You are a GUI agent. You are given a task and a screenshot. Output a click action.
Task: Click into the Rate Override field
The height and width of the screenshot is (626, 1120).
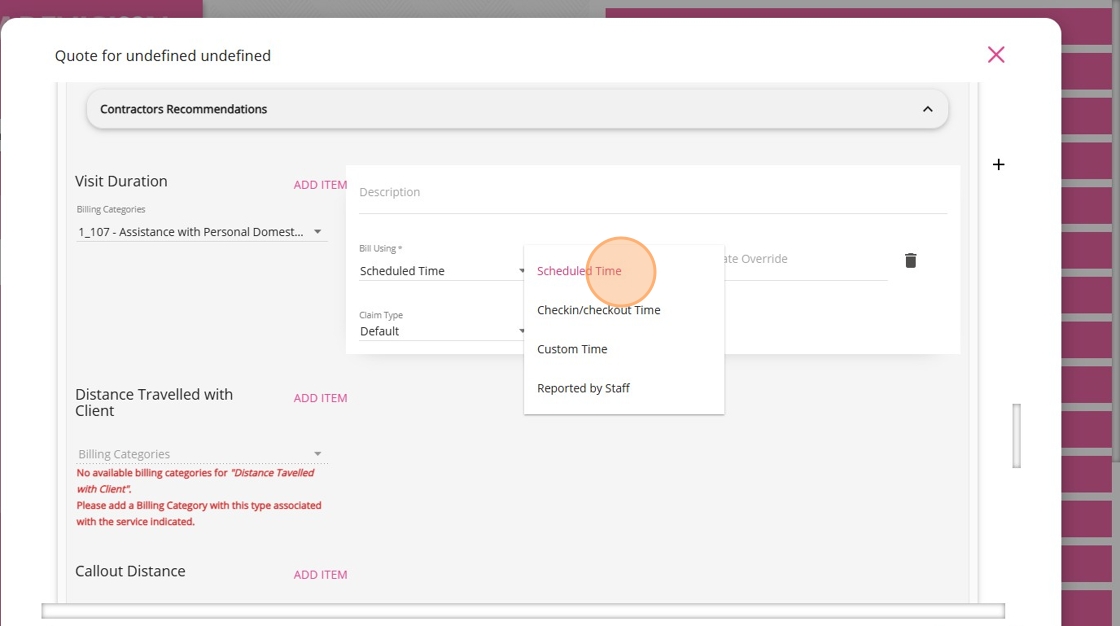click(805, 259)
